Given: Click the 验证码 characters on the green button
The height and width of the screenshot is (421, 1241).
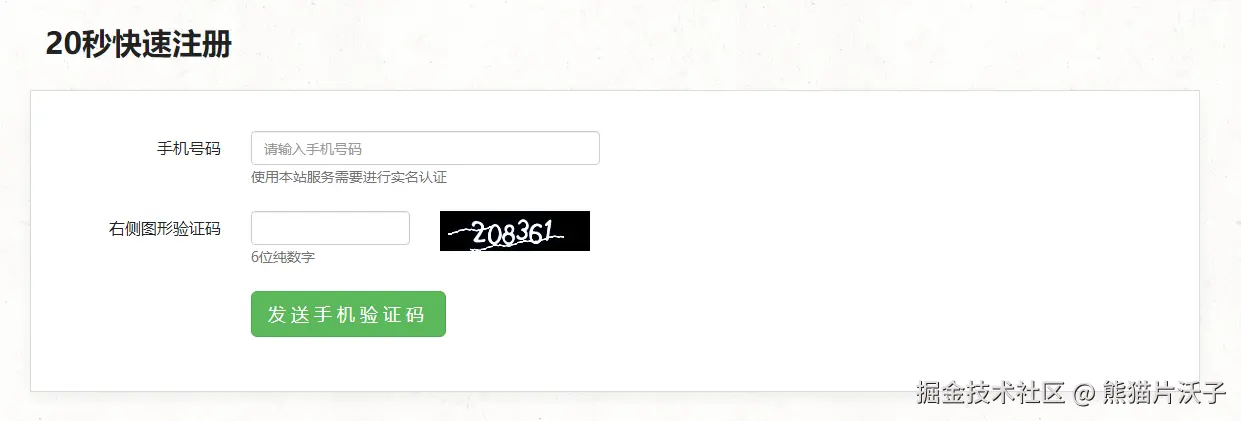Looking at the screenshot, I should [391, 314].
